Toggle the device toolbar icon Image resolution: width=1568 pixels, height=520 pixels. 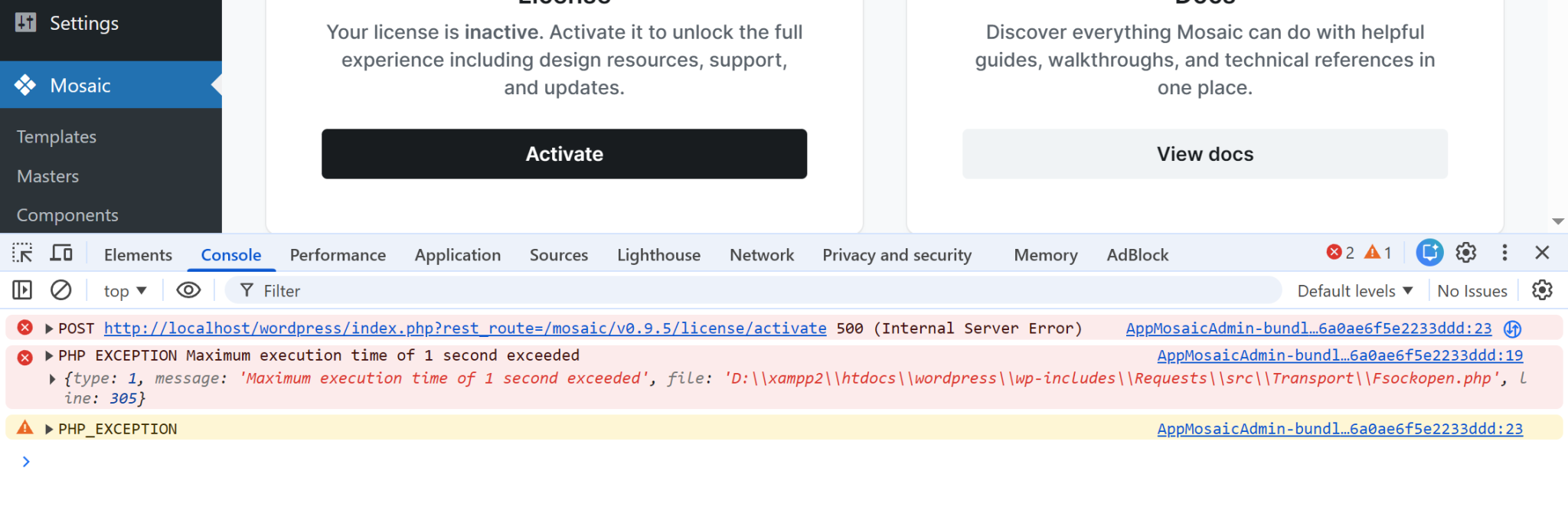(x=61, y=253)
